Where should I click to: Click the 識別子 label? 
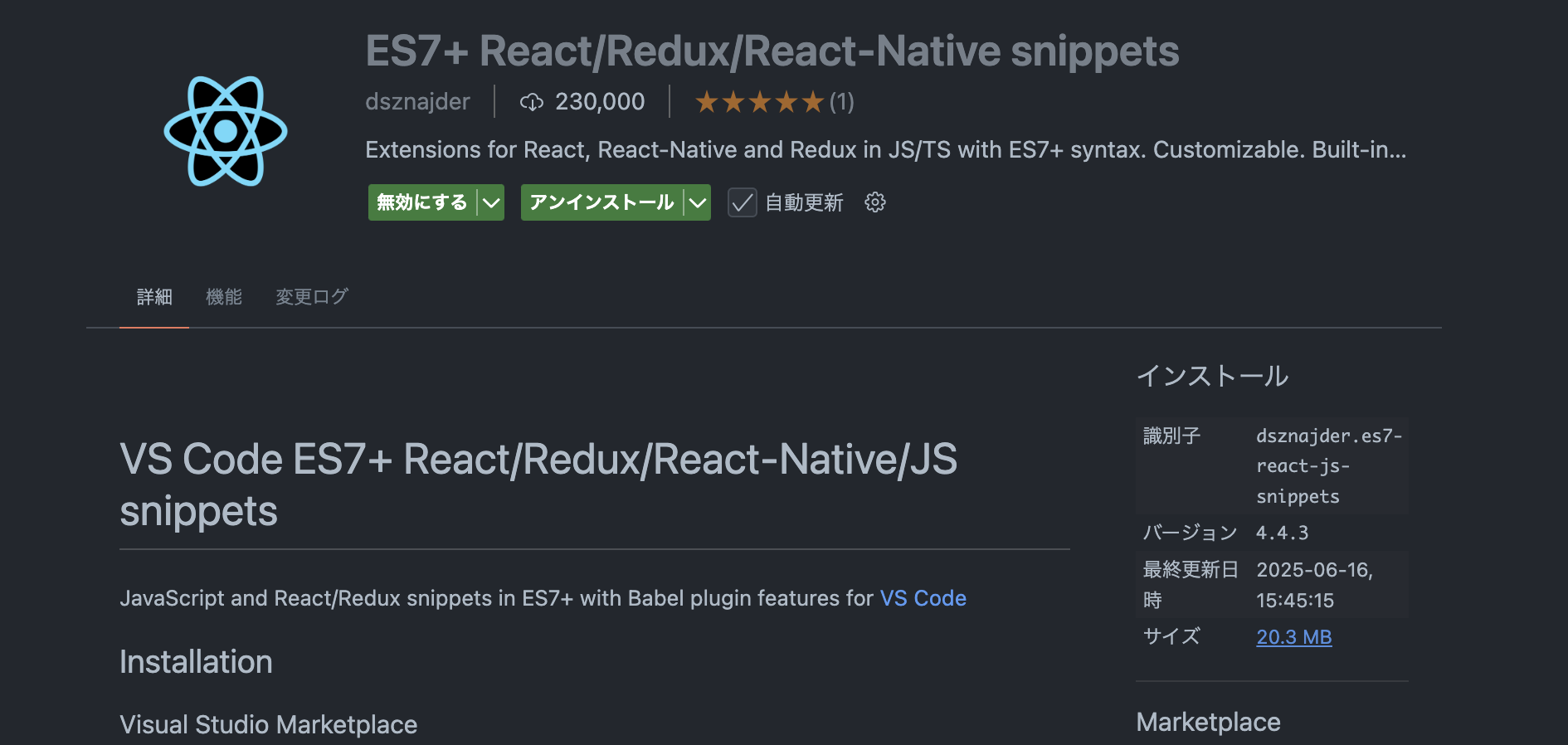[1171, 436]
